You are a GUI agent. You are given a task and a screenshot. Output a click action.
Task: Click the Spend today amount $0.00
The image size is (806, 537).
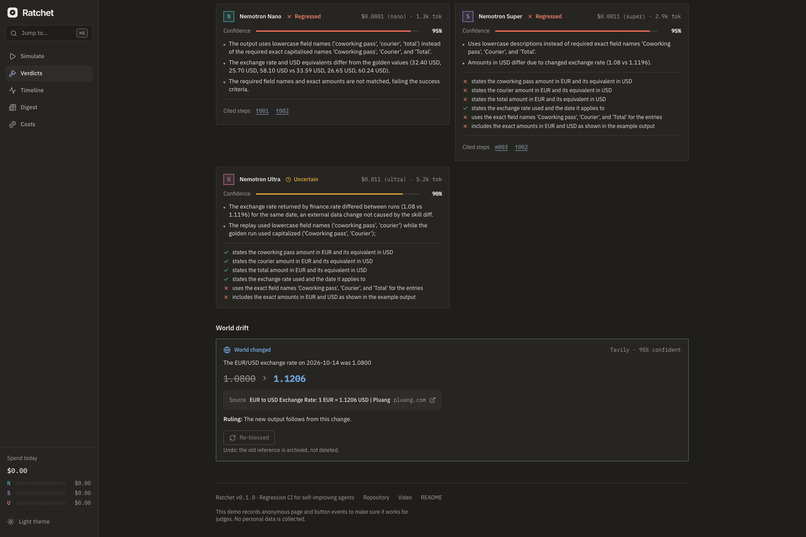tap(17, 471)
